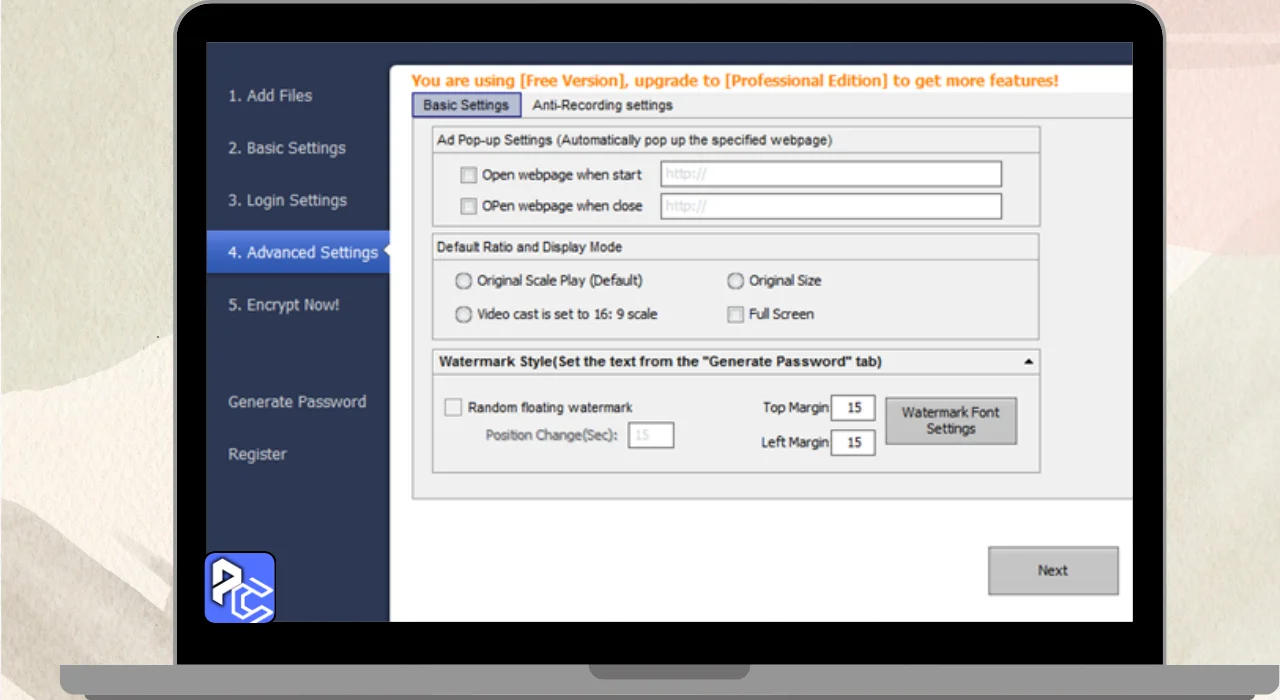
Task: Select 5. Encrypt Now! in sidebar
Action: [x=284, y=305]
